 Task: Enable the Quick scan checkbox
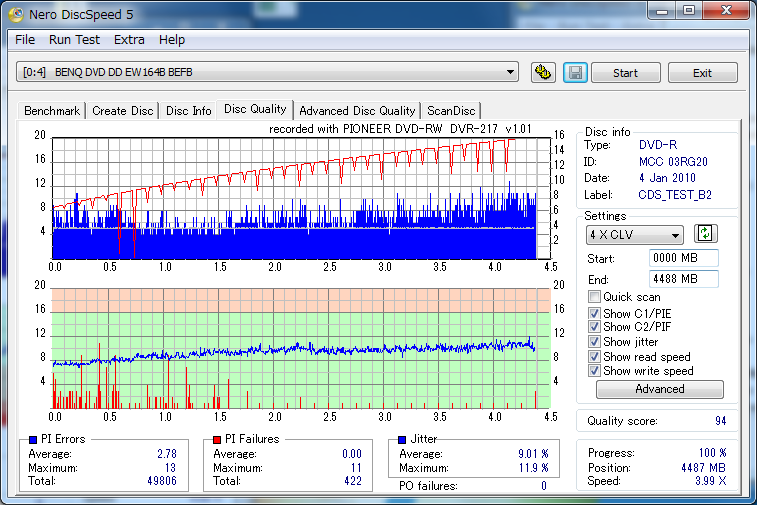tap(595, 297)
